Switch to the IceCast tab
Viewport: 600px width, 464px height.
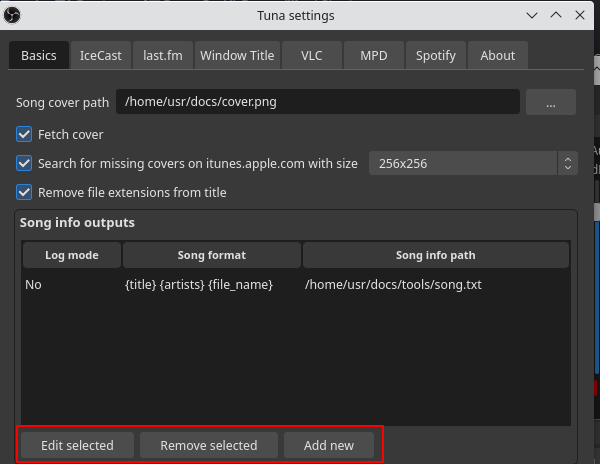(101, 55)
